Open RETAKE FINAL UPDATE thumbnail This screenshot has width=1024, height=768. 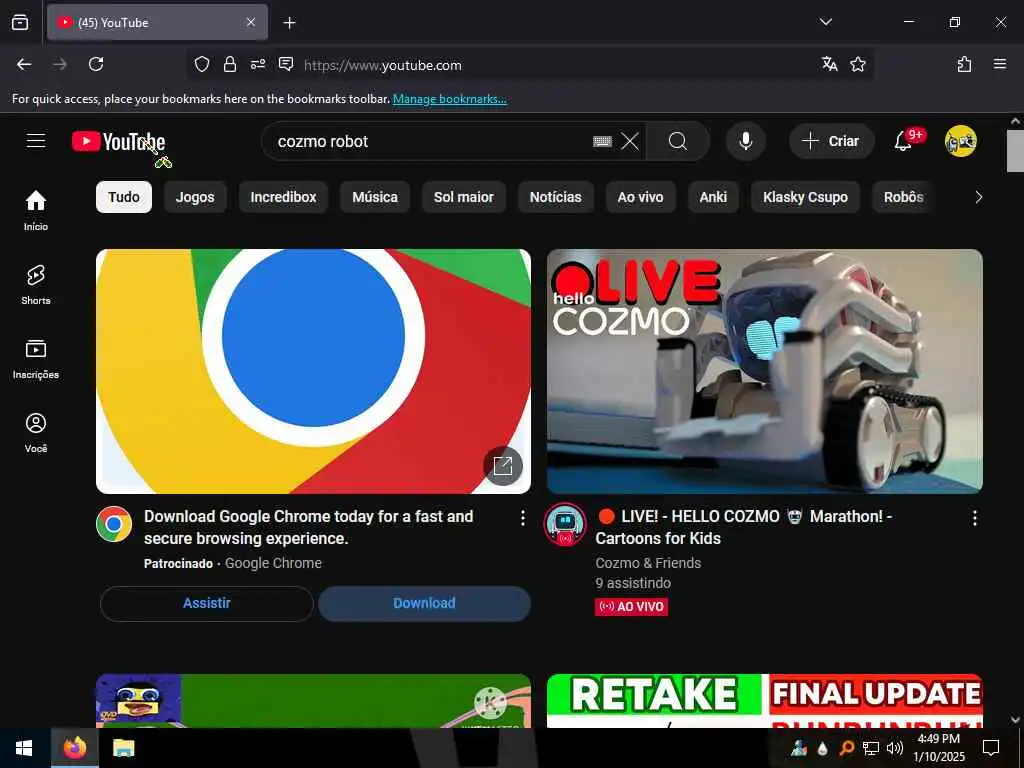[x=765, y=701]
